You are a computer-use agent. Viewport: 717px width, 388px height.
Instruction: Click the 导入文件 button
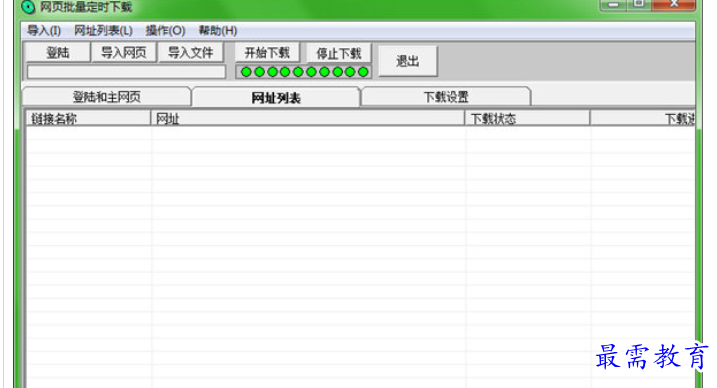(190, 53)
